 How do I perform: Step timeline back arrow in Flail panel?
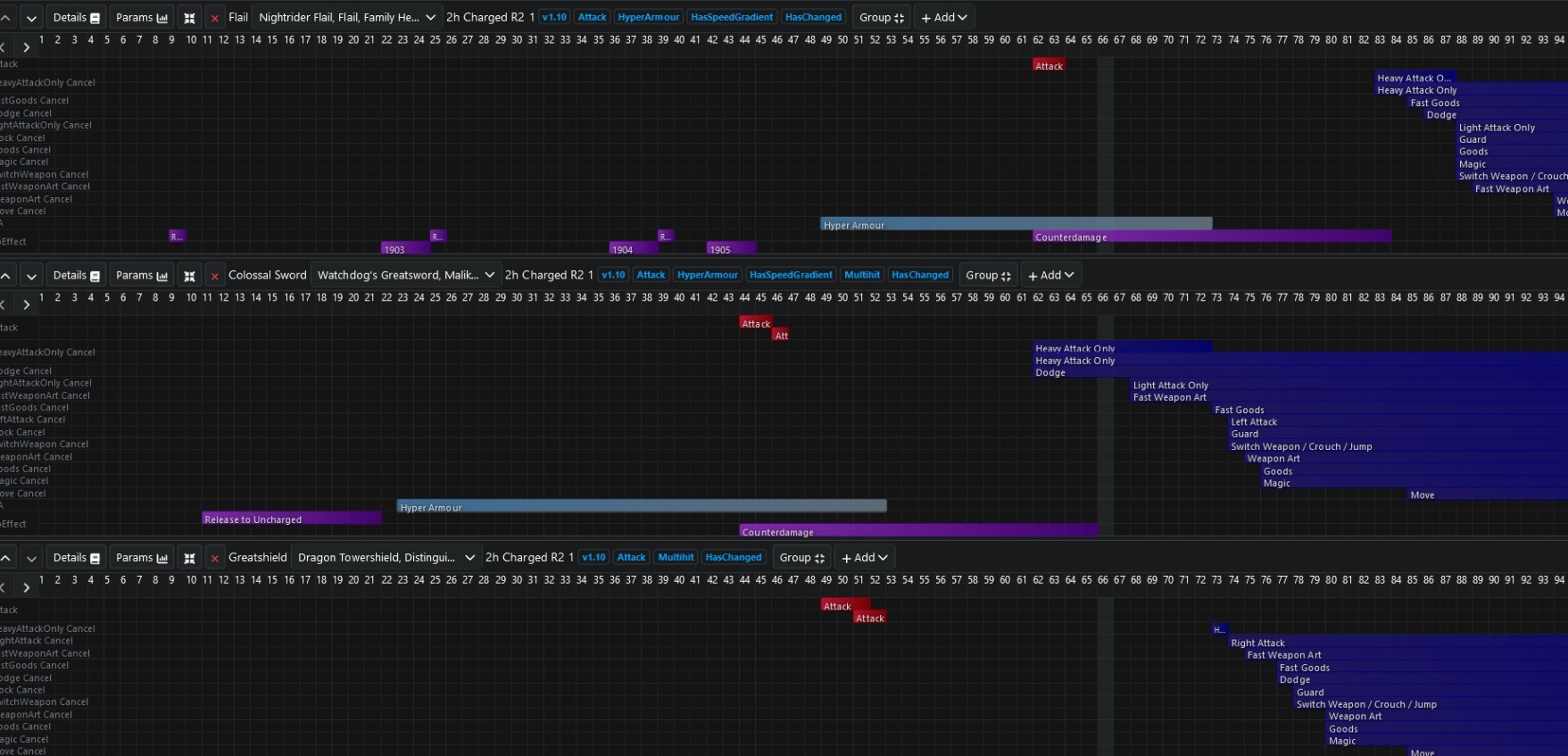pos(4,47)
